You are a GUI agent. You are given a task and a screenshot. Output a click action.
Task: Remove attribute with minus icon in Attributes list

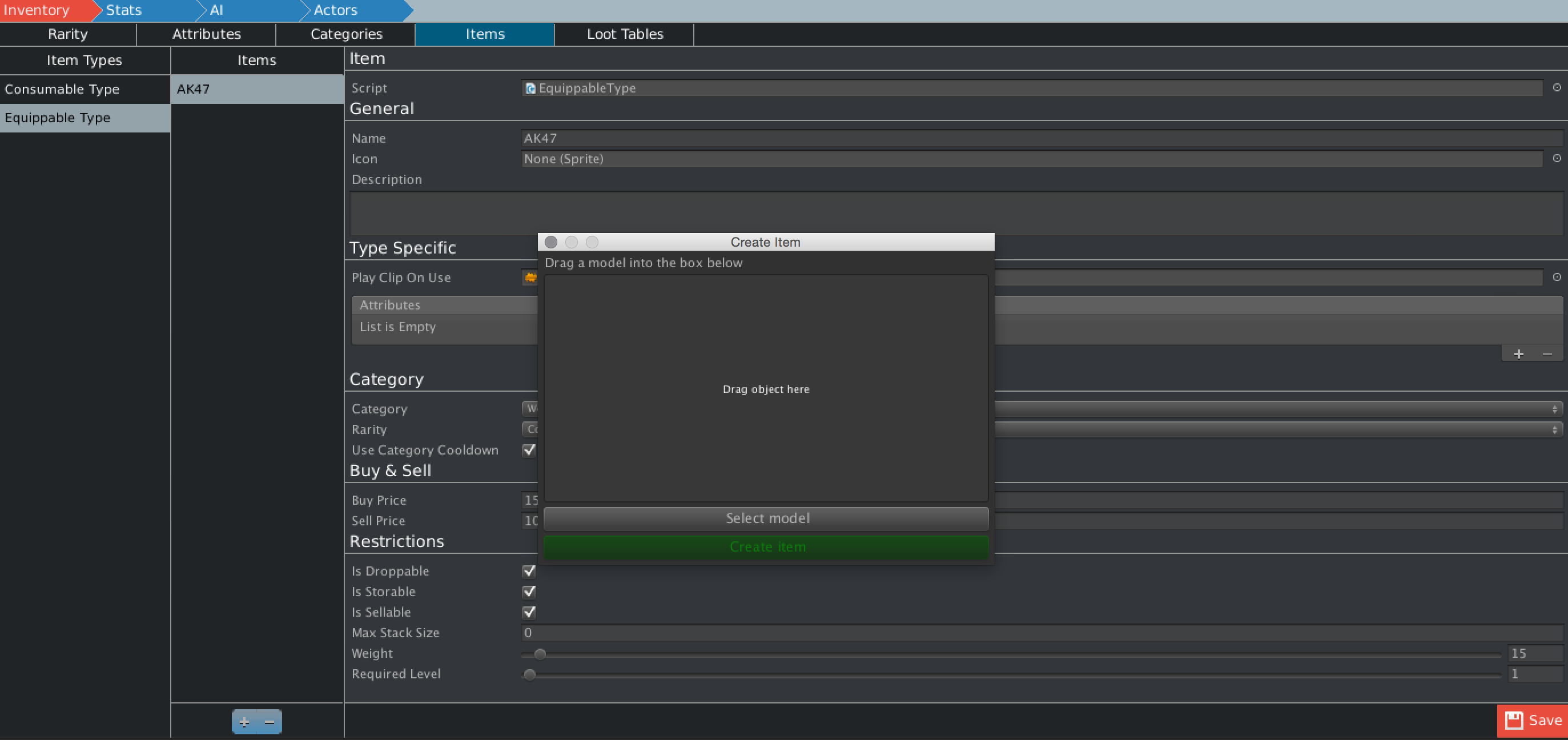(x=1547, y=353)
